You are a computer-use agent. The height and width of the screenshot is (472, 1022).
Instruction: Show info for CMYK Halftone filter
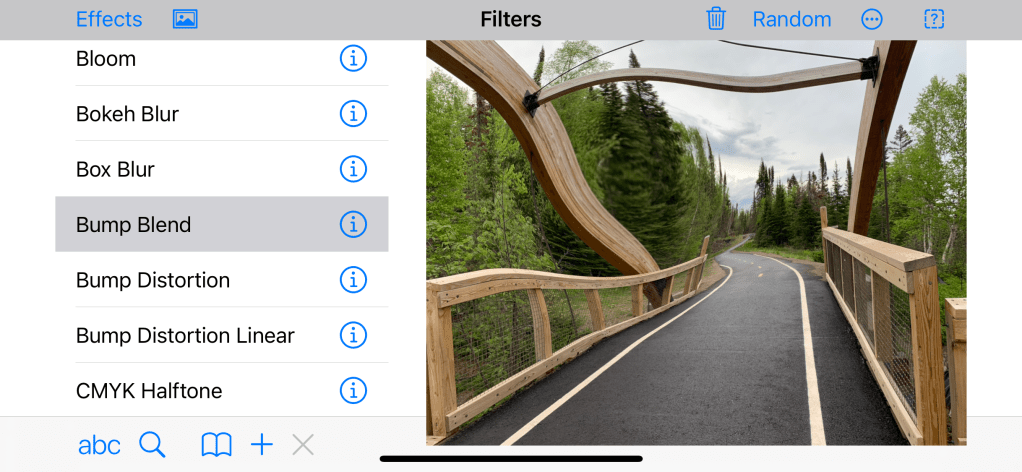353,391
